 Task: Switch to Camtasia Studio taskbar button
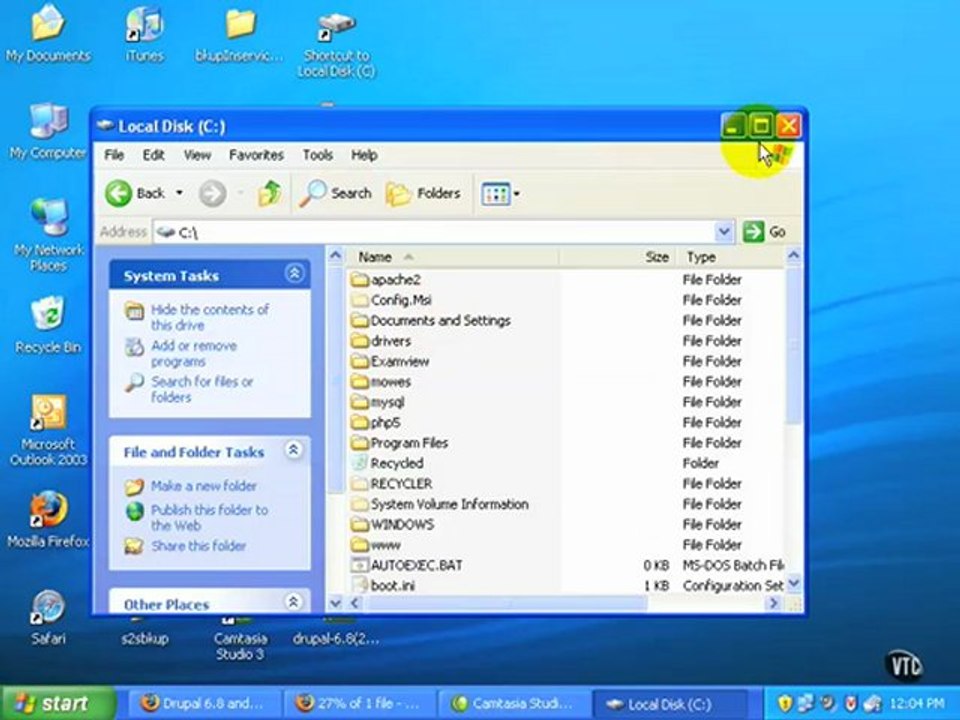tap(514, 704)
